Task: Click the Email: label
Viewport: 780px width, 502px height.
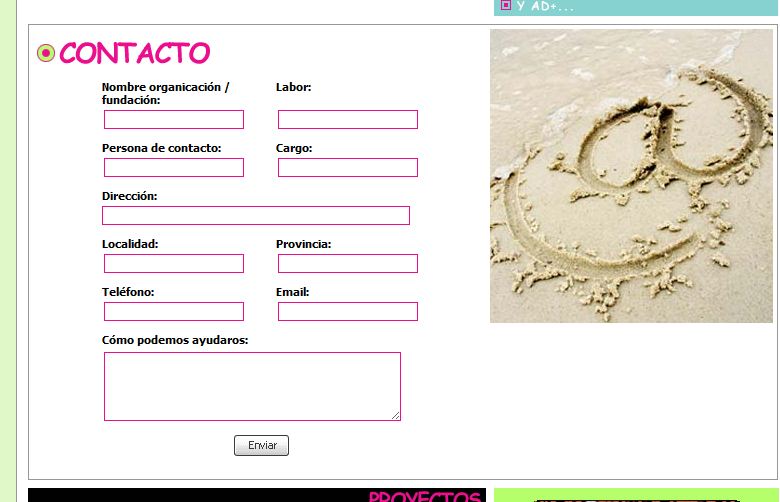Action: coord(292,292)
